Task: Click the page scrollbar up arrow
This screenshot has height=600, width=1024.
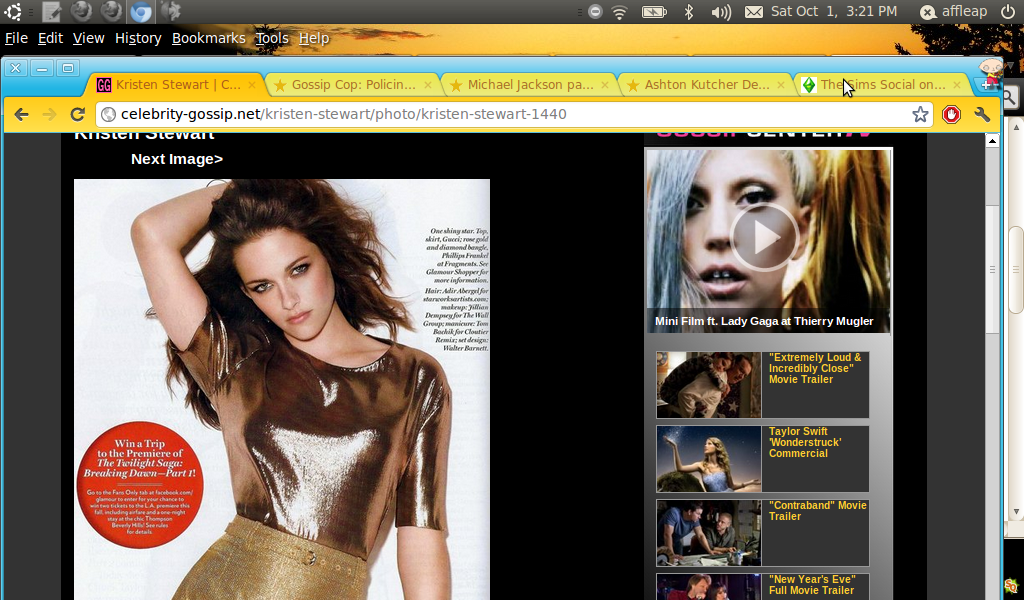Action: coord(992,141)
